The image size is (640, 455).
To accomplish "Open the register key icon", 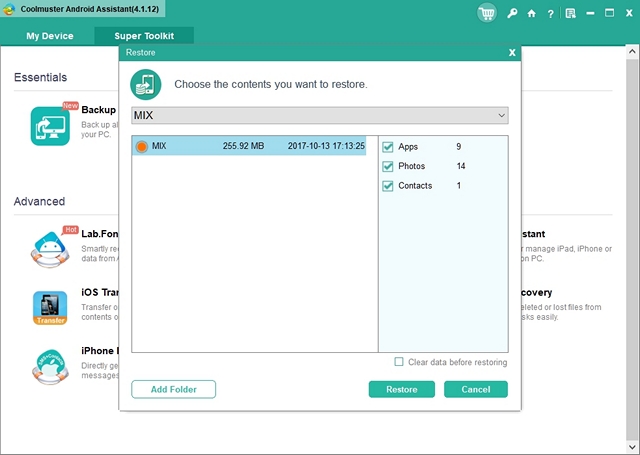I will click(513, 14).
